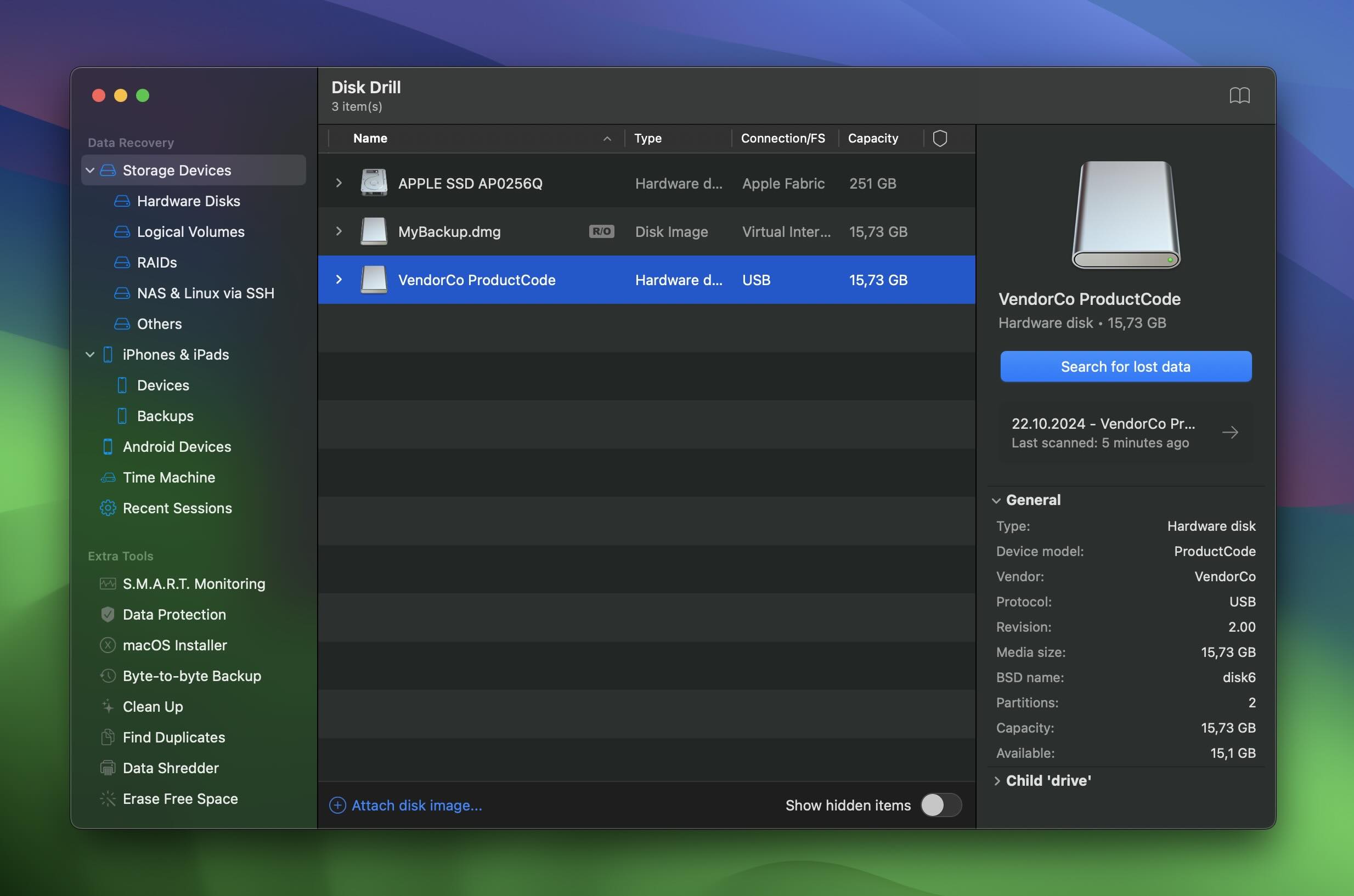Expand the VendorCo ProductCode tree item

point(339,279)
